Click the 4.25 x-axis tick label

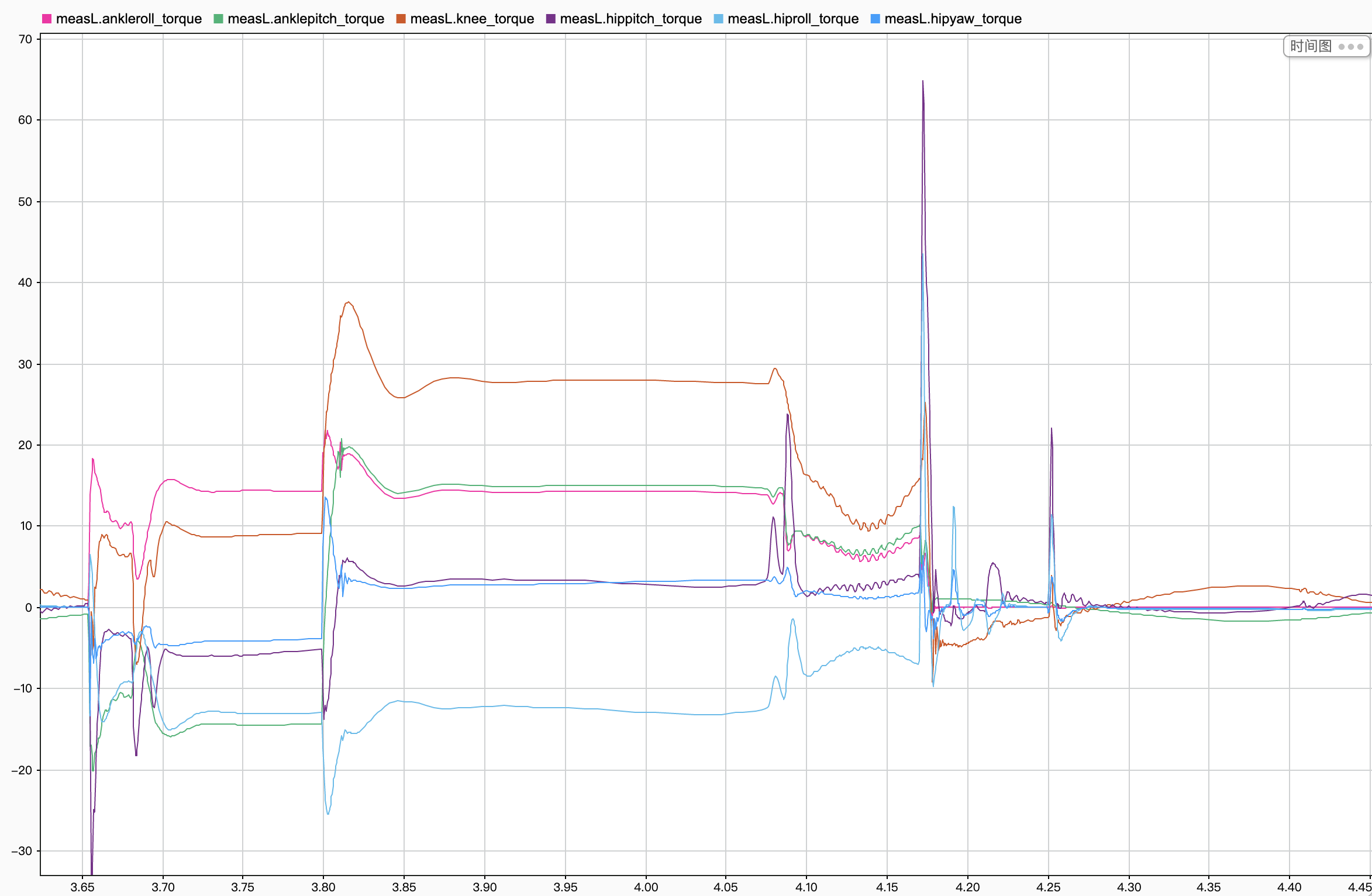point(1048,887)
